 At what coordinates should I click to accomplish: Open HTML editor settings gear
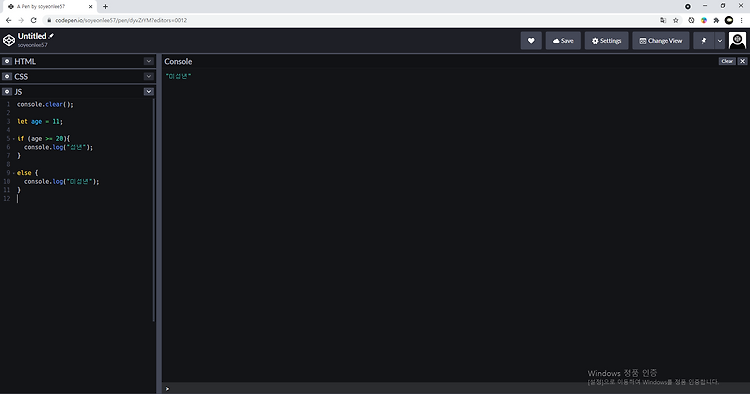coord(7,61)
